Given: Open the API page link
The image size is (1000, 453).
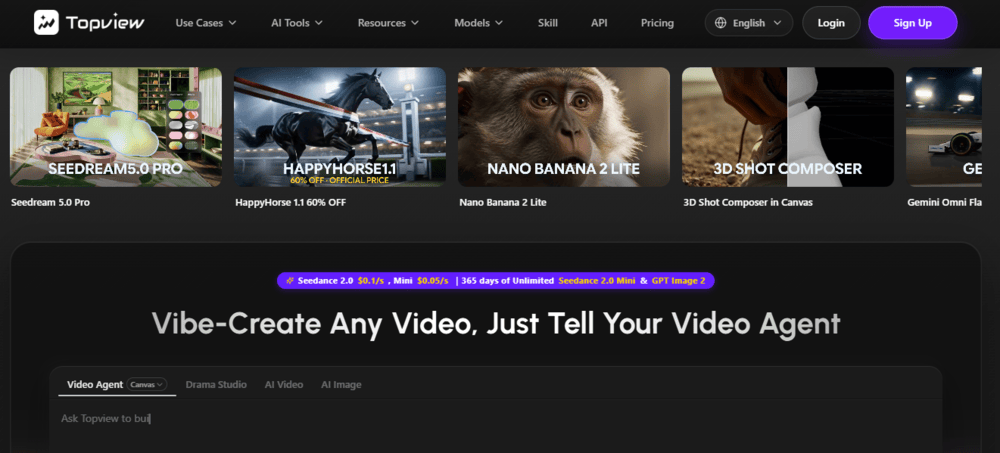Looking at the screenshot, I should click(x=599, y=23).
